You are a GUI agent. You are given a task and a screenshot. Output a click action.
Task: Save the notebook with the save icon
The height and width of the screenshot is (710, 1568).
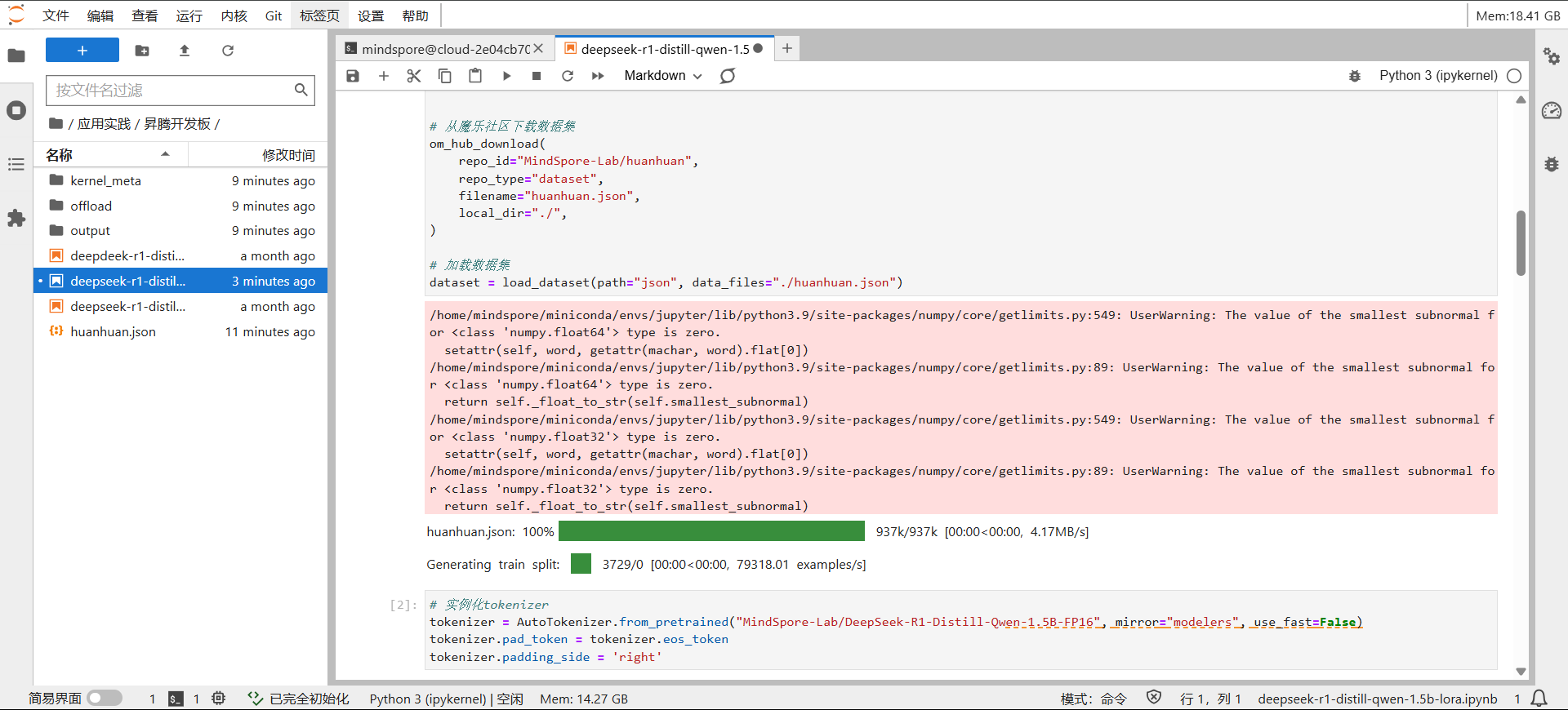(353, 76)
